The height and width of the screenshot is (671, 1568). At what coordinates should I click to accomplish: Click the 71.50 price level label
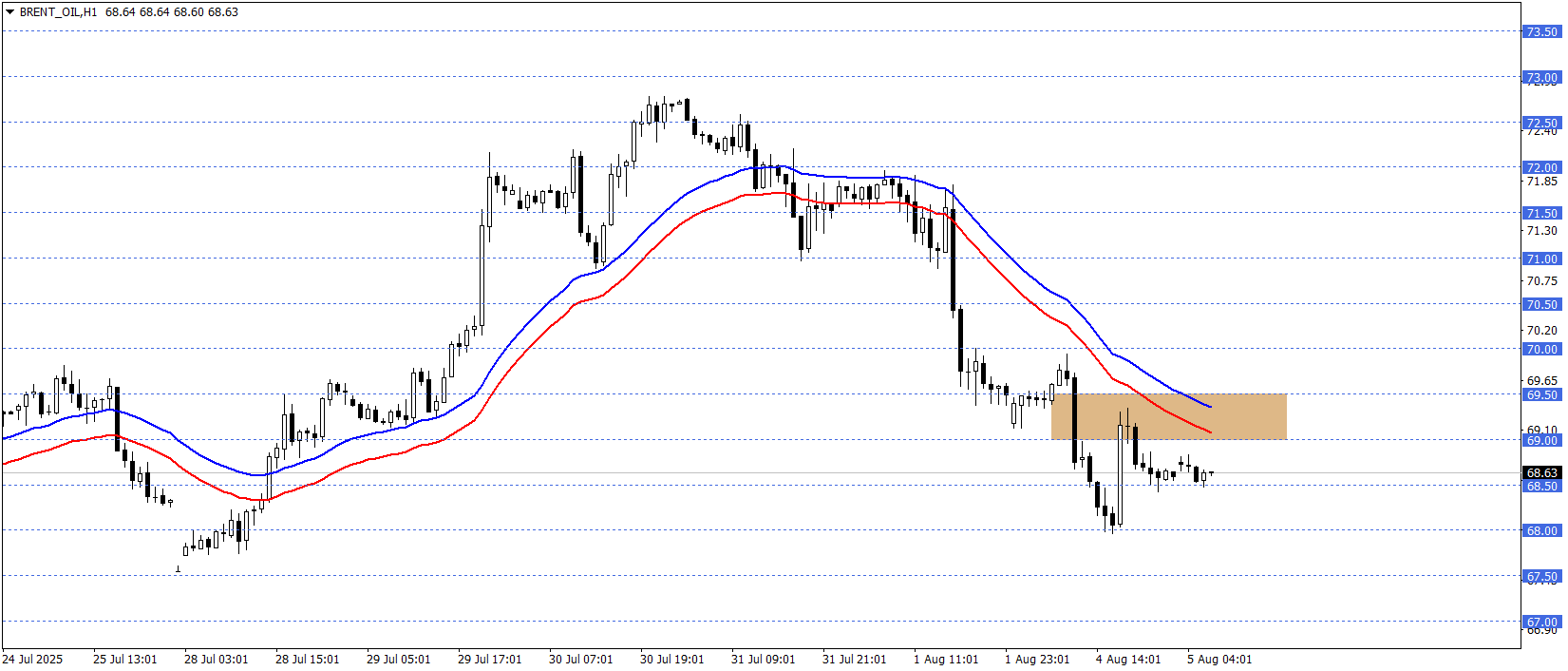(1541, 213)
